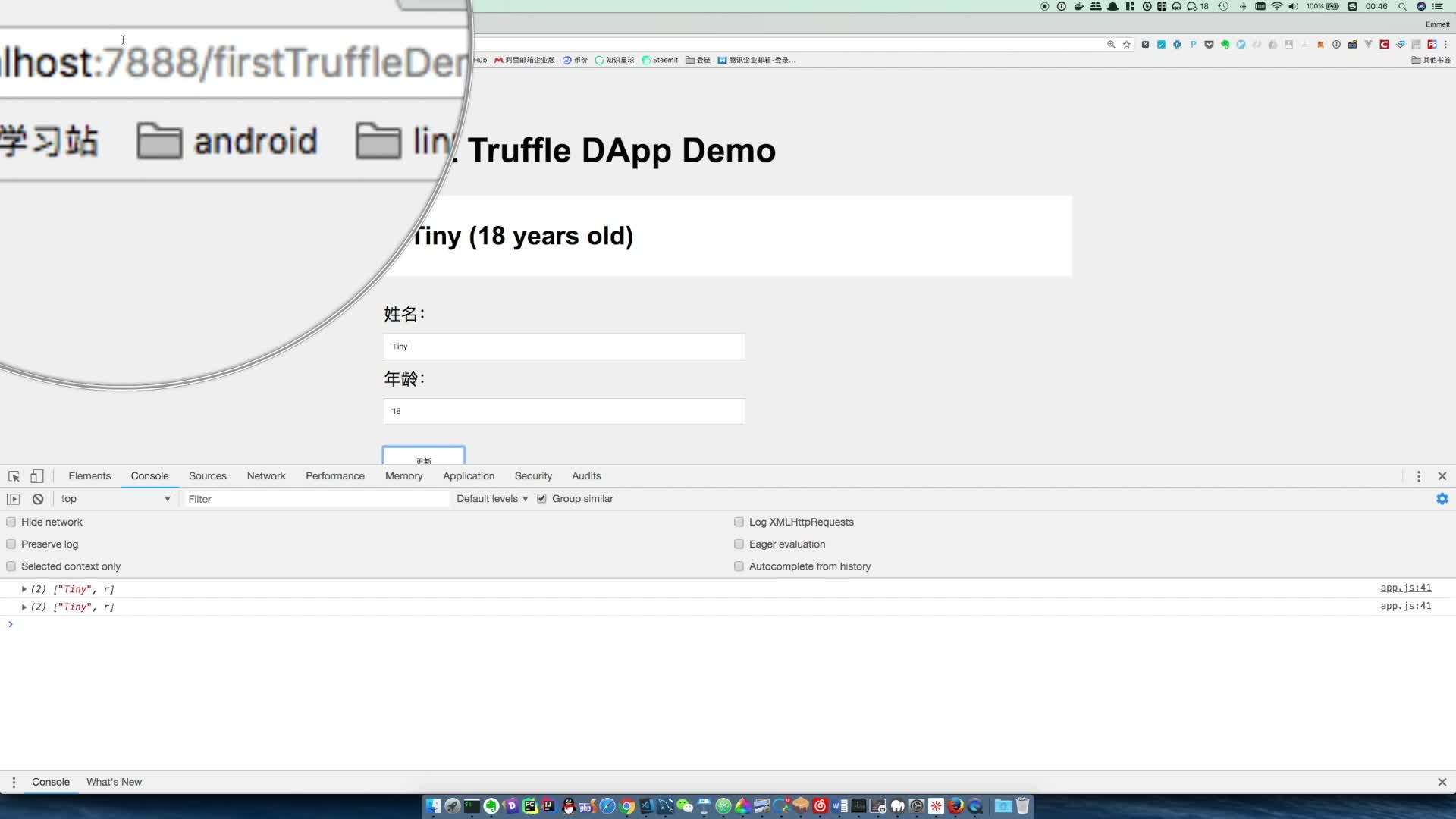Click the 年龄 input field with 18
Image resolution: width=1456 pixels, height=819 pixels.
[564, 411]
